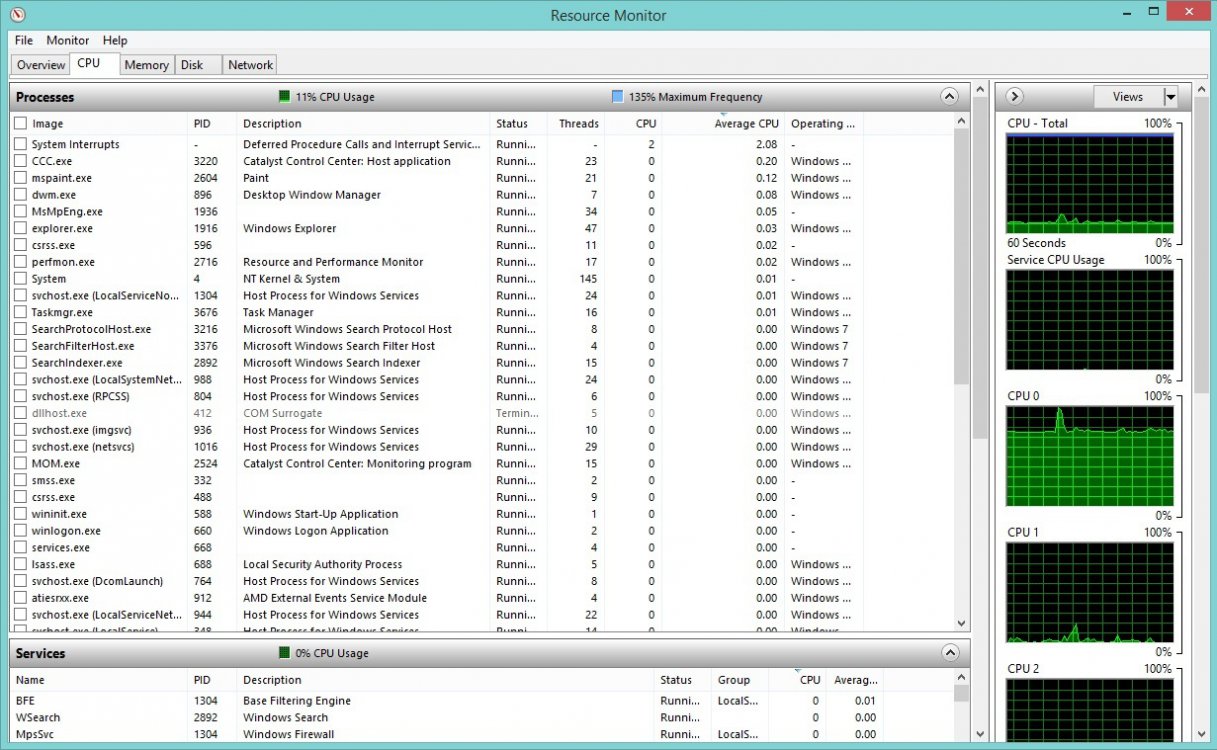Tick the checkbox for explorer.exe
The height and width of the screenshot is (750, 1217).
pos(20,229)
